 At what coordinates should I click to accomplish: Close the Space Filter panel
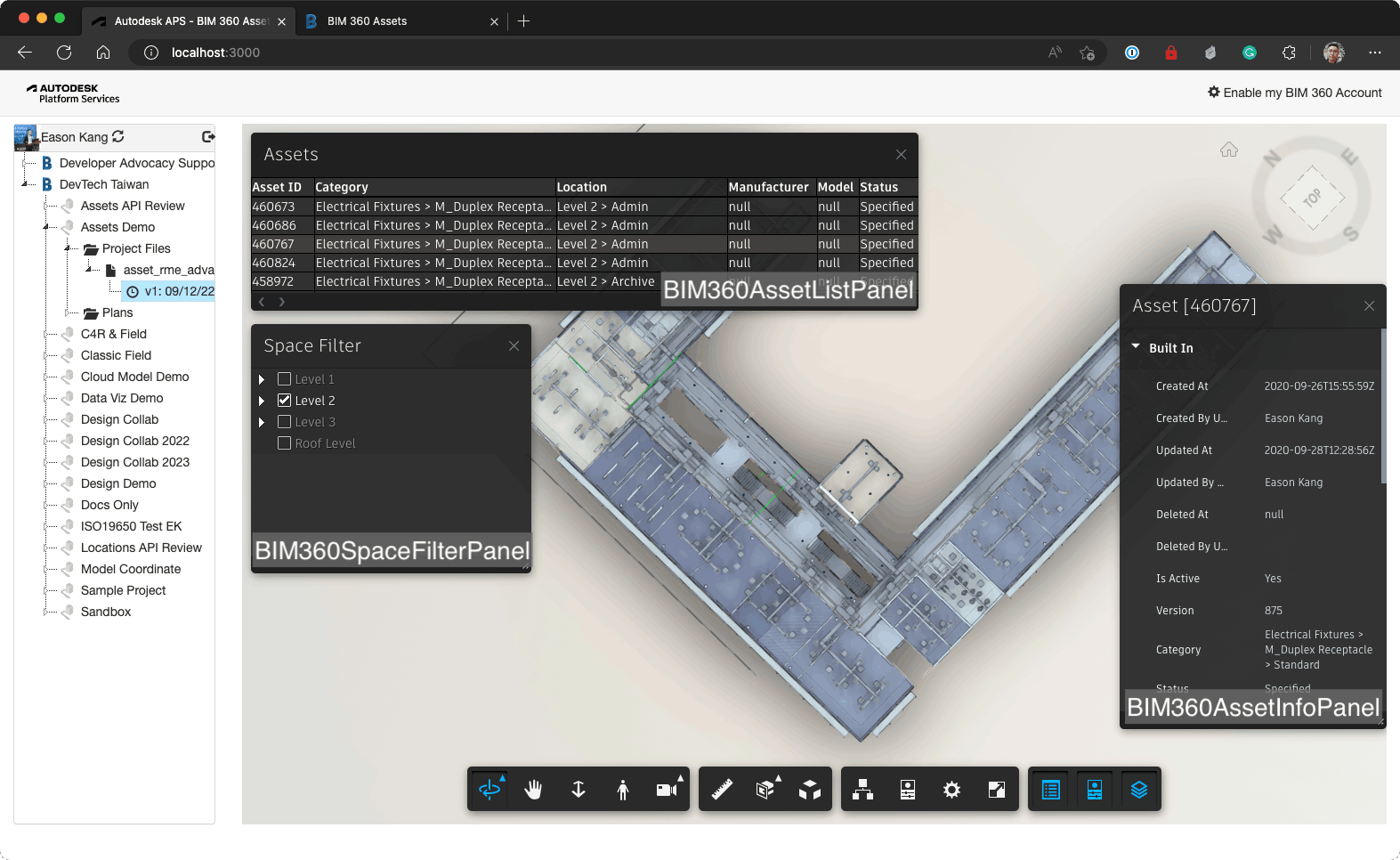coord(514,346)
